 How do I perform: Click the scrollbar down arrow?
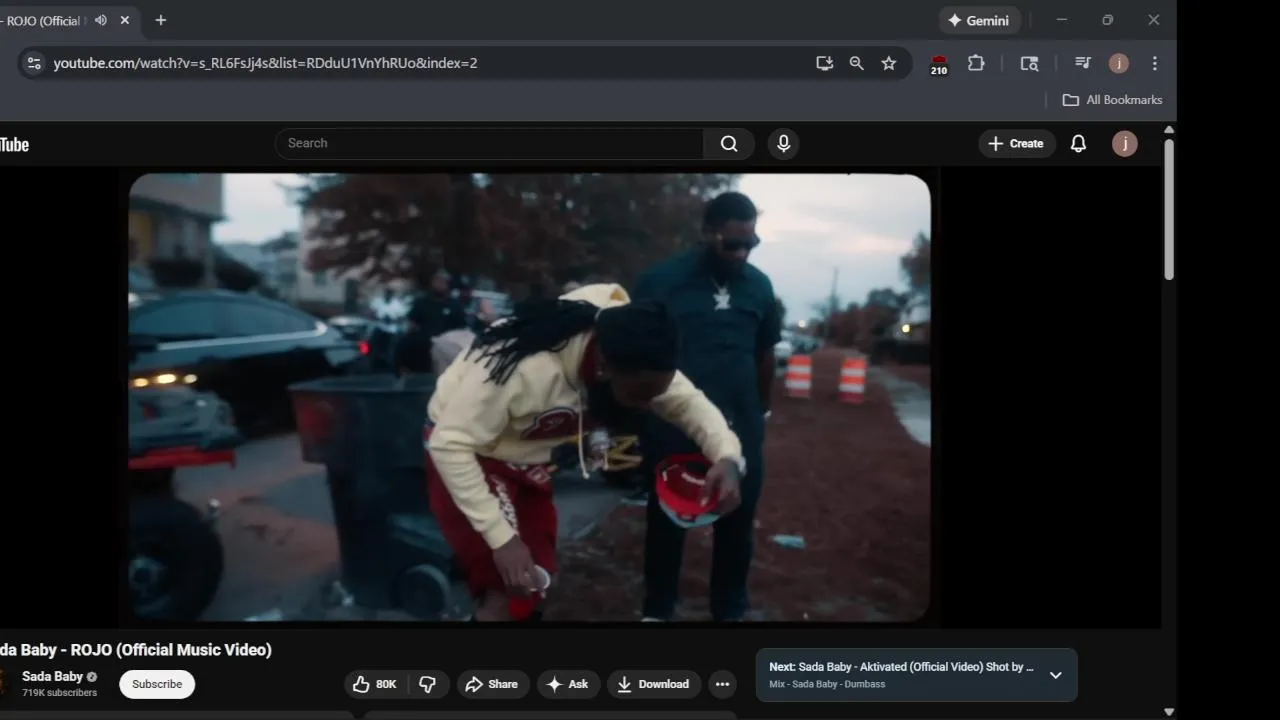pyautogui.click(x=1169, y=712)
